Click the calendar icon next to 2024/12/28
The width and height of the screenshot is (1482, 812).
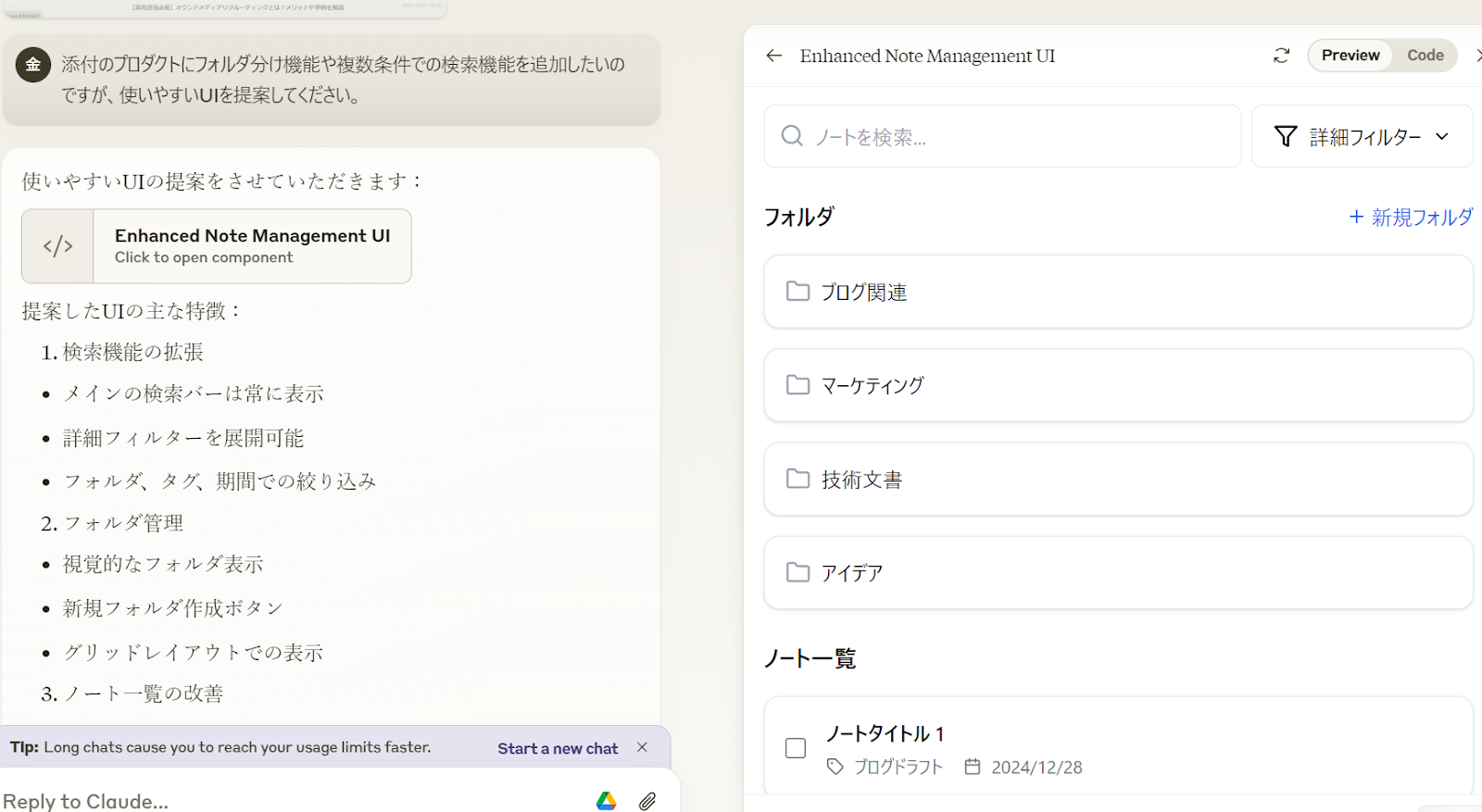pyautogui.click(x=972, y=767)
